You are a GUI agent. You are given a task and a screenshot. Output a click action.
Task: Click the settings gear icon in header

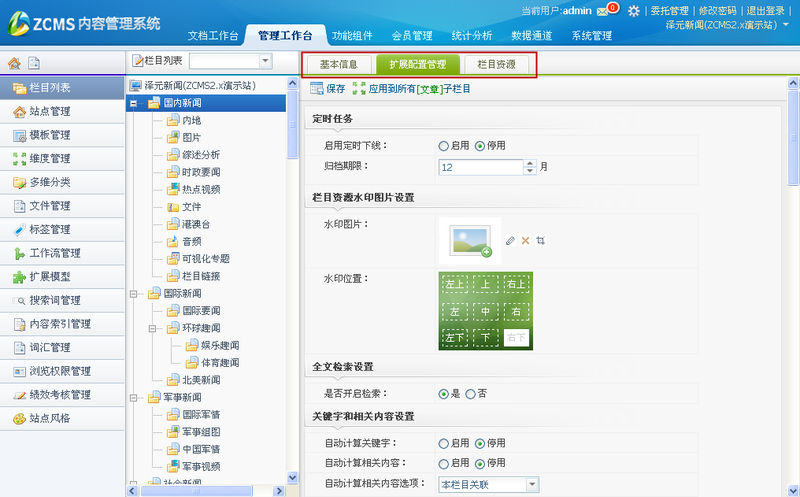pyautogui.click(x=633, y=11)
